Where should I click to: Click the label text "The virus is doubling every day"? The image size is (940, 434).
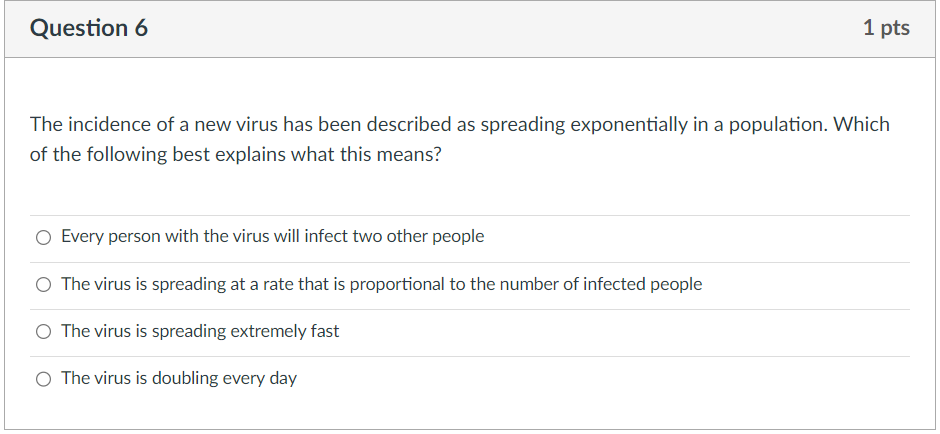[179, 378]
